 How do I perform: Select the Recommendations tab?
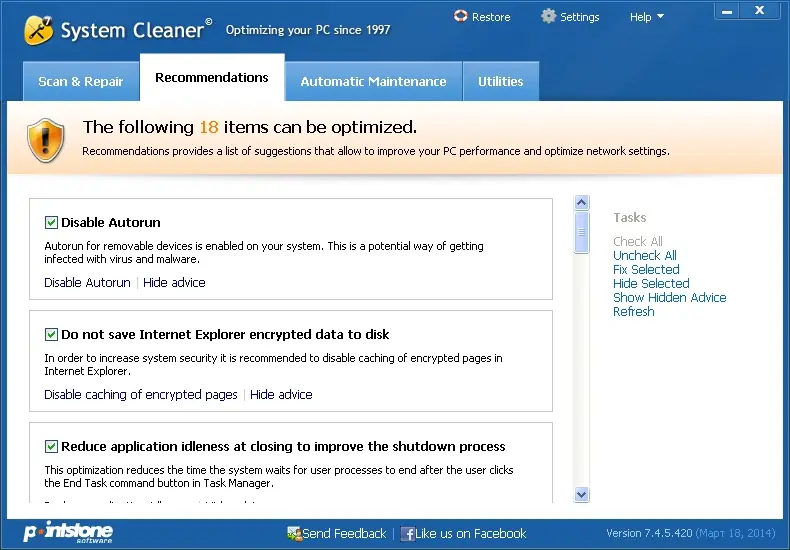pos(212,78)
